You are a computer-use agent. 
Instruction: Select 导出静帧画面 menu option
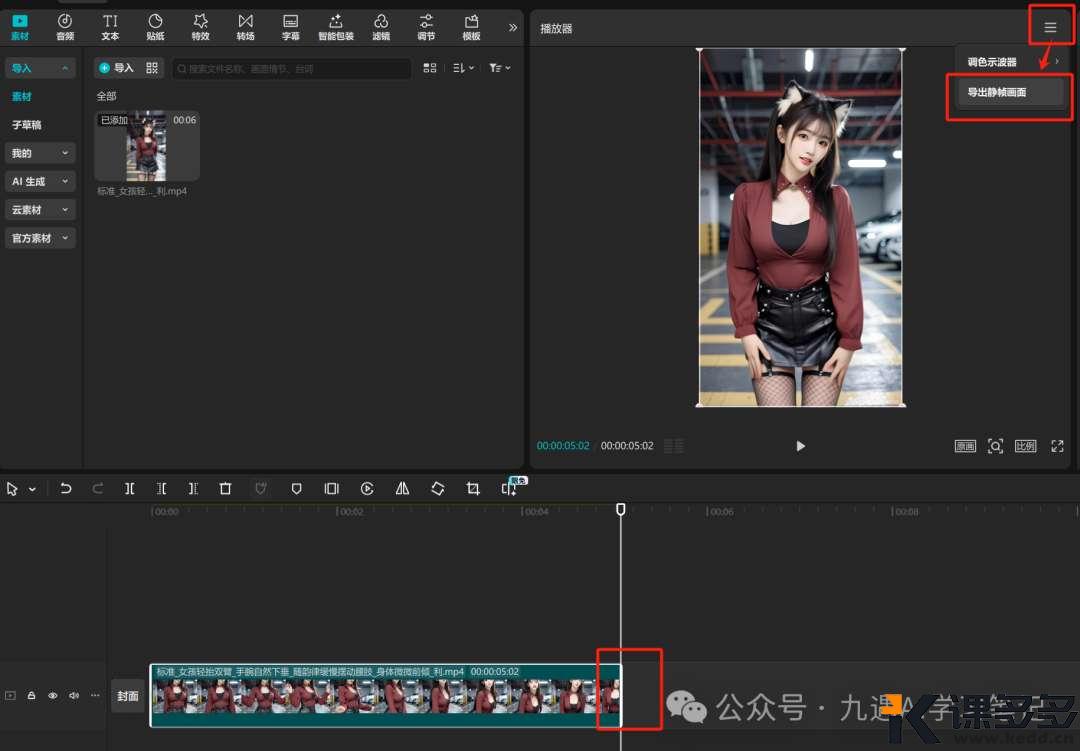[x=996, y=92]
